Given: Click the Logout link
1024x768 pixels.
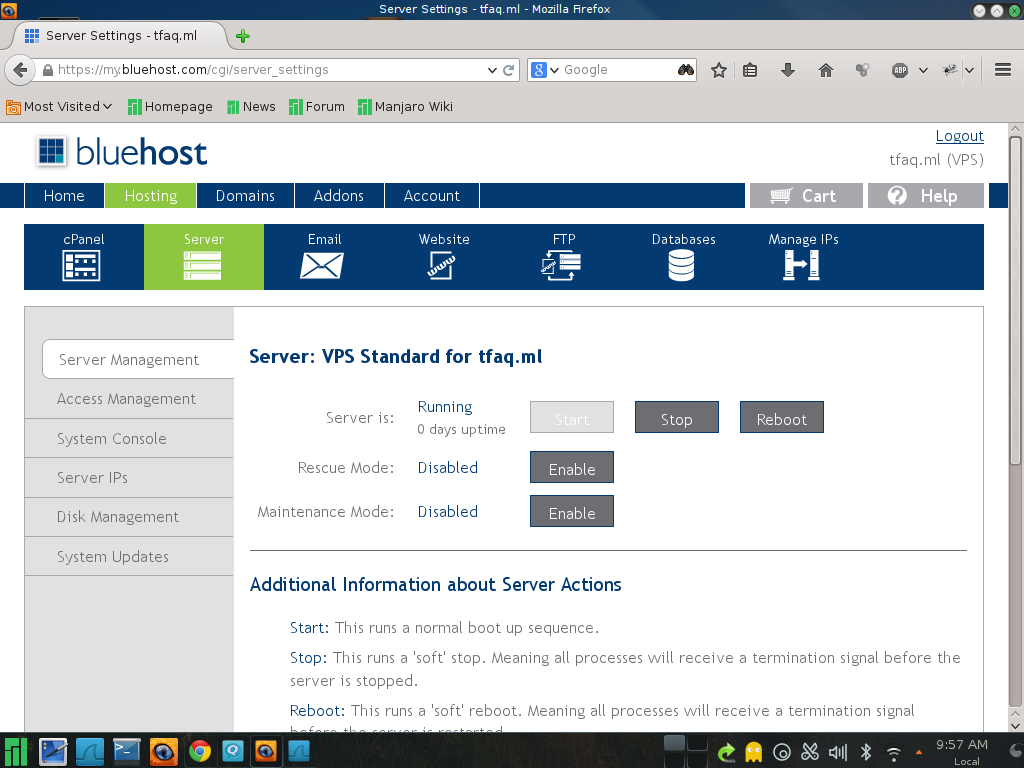Looking at the screenshot, I should [x=959, y=136].
